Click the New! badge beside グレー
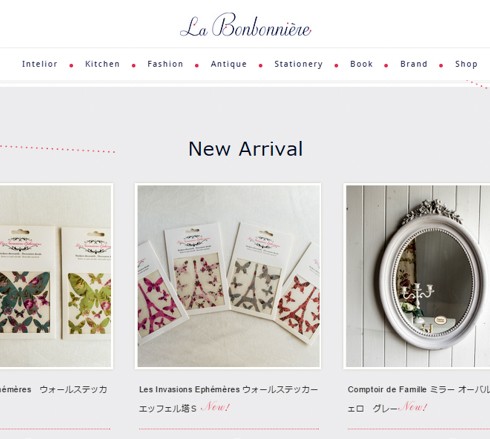 (414, 407)
